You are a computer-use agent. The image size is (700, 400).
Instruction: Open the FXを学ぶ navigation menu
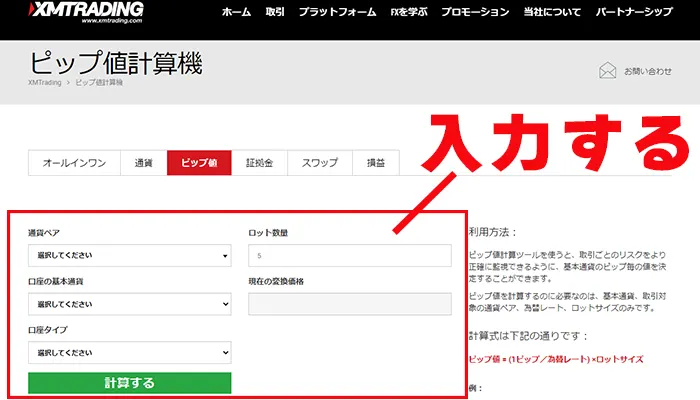click(408, 12)
